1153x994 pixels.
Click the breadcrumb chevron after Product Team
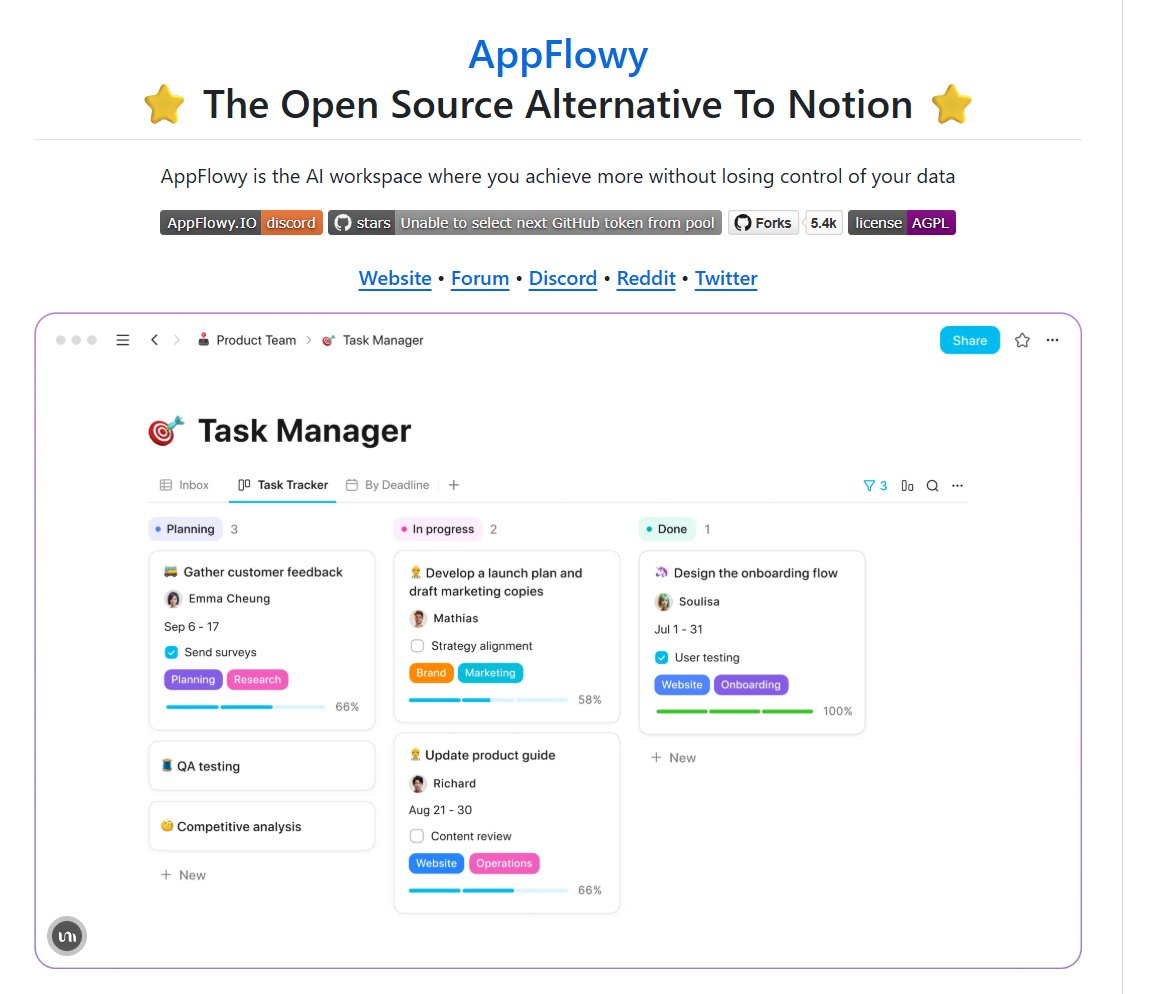309,340
